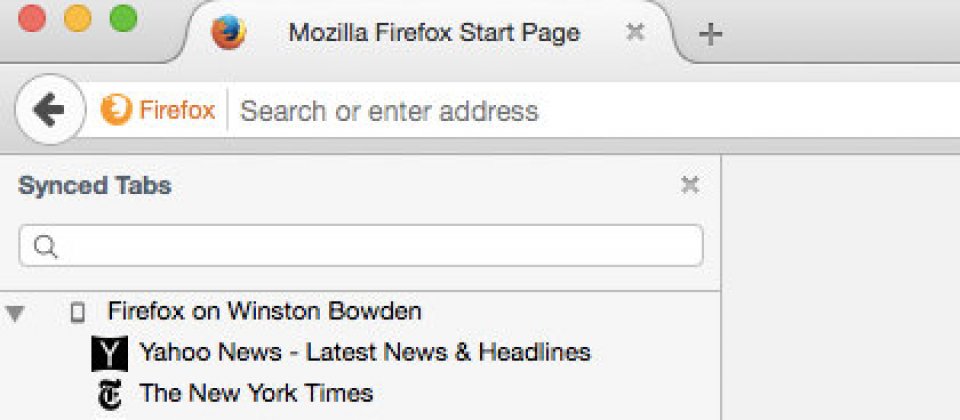The image size is (960, 420).
Task: Click the back arrow navigation button
Action: pyautogui.click(x=49, y=110)
